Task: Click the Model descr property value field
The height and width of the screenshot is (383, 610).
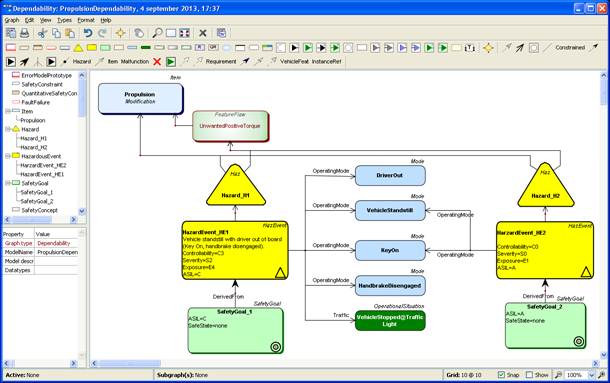Action: click(x=57, y=261)
